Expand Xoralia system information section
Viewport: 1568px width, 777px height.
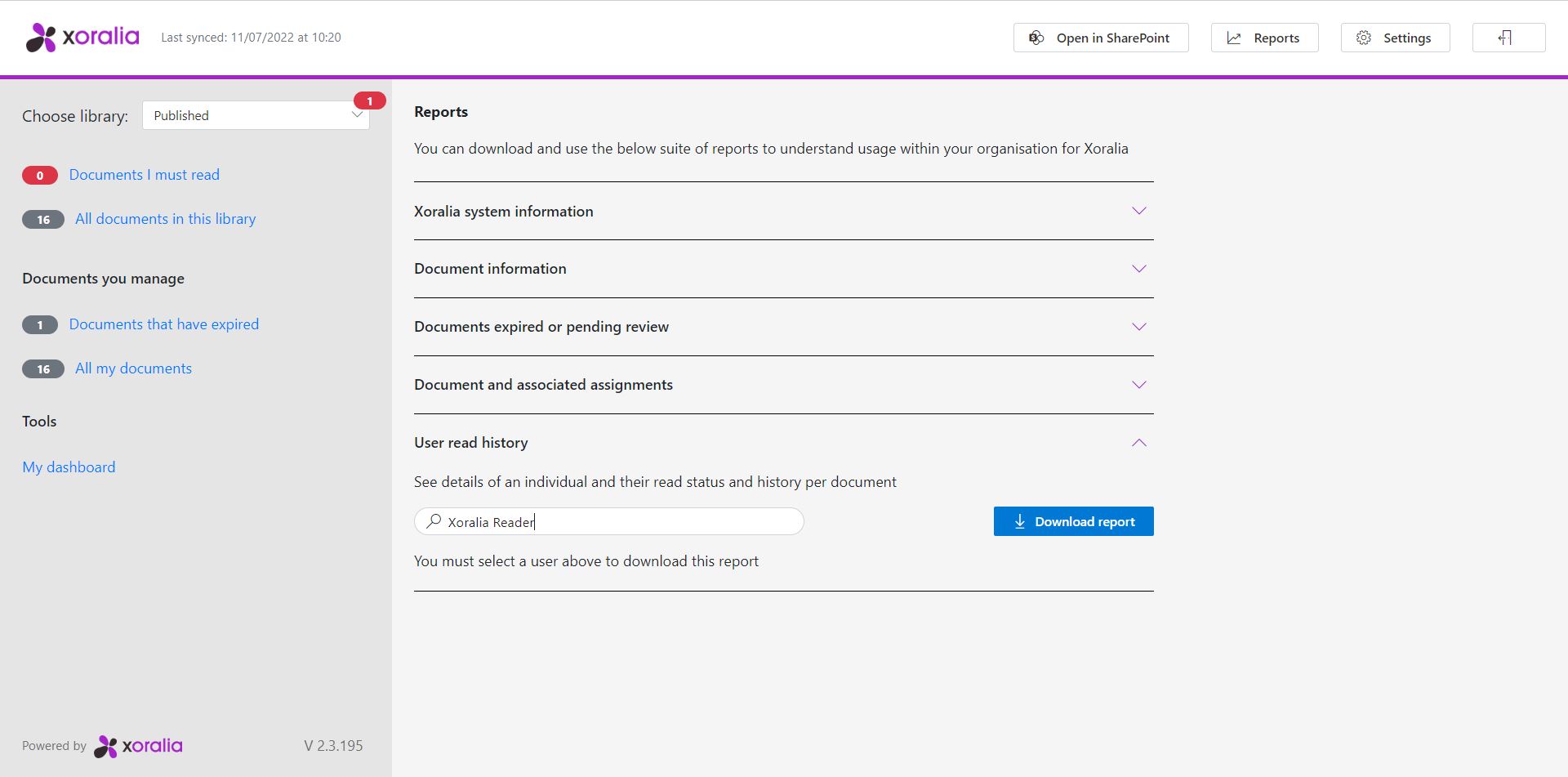1139,211
